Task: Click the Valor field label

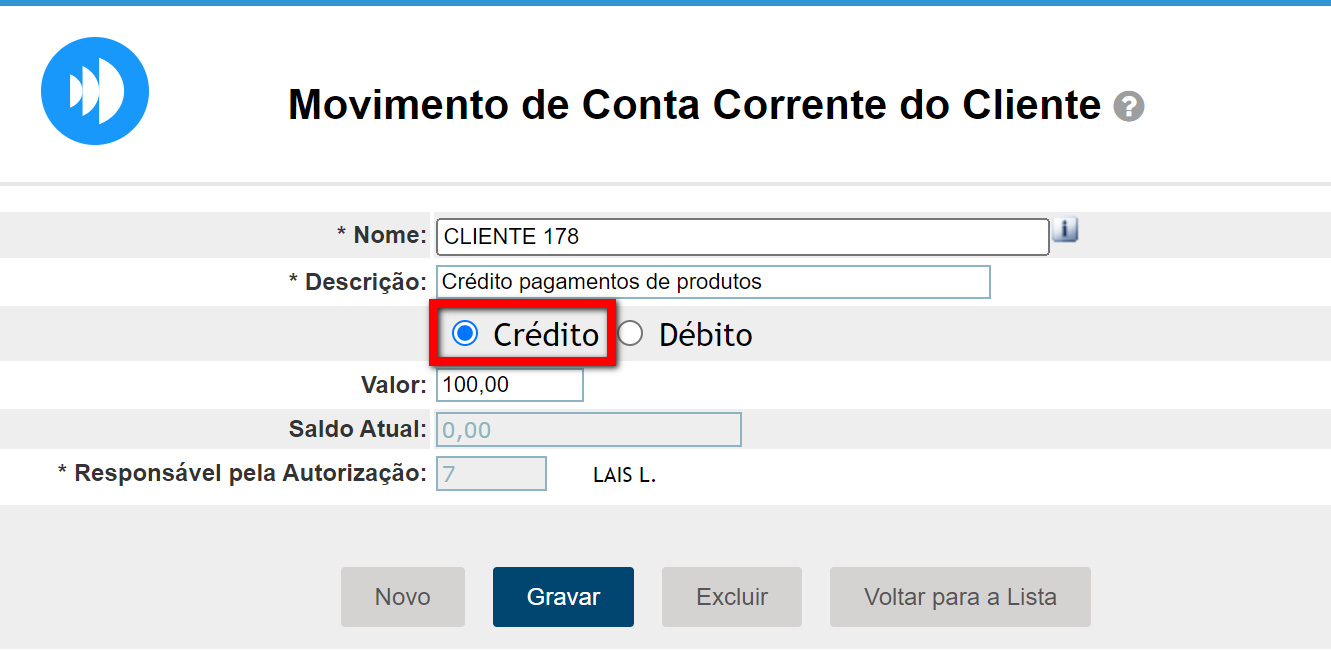Action: (394, 385)
